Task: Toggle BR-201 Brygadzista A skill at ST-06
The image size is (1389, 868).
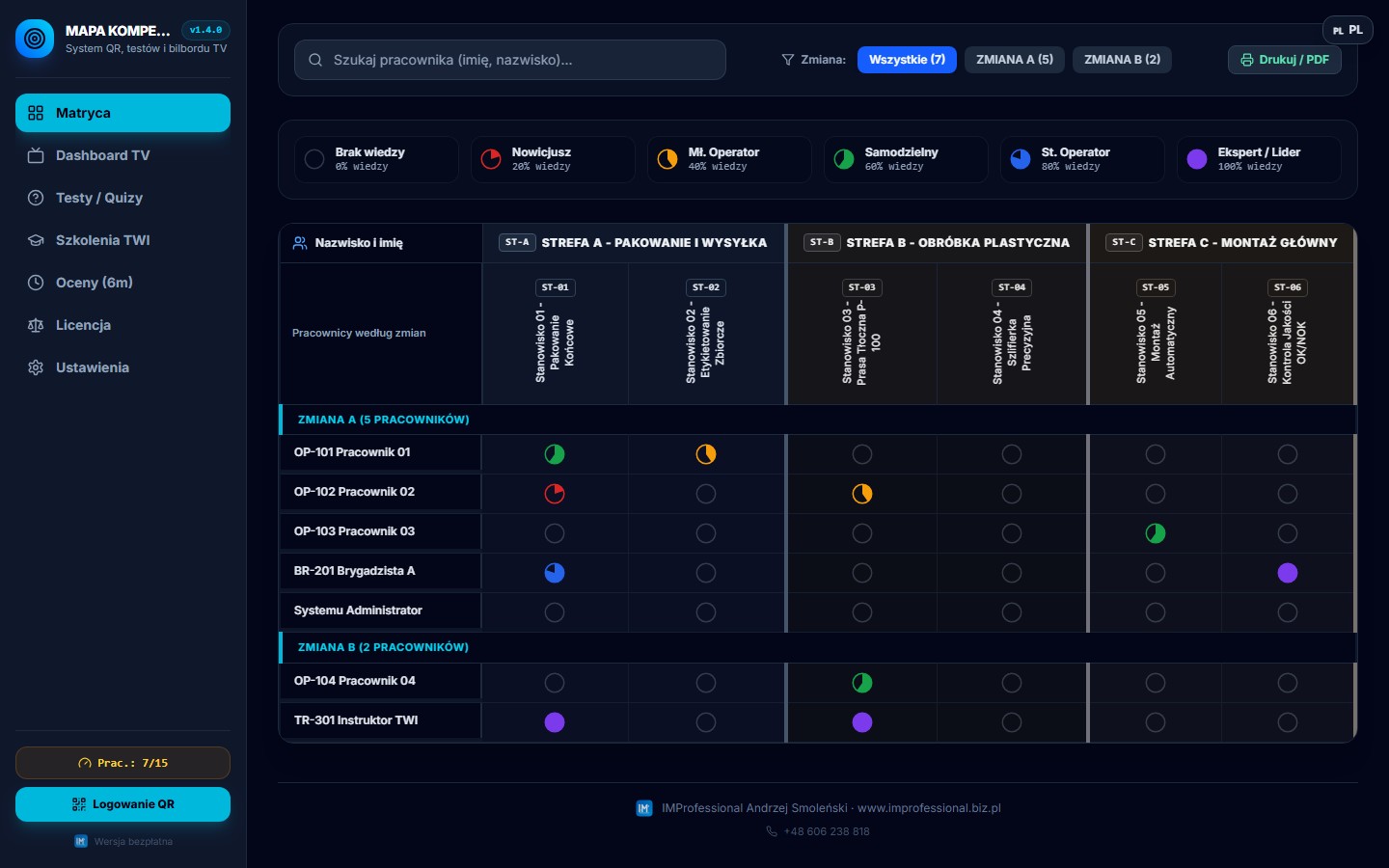Action: (1288, 573)
